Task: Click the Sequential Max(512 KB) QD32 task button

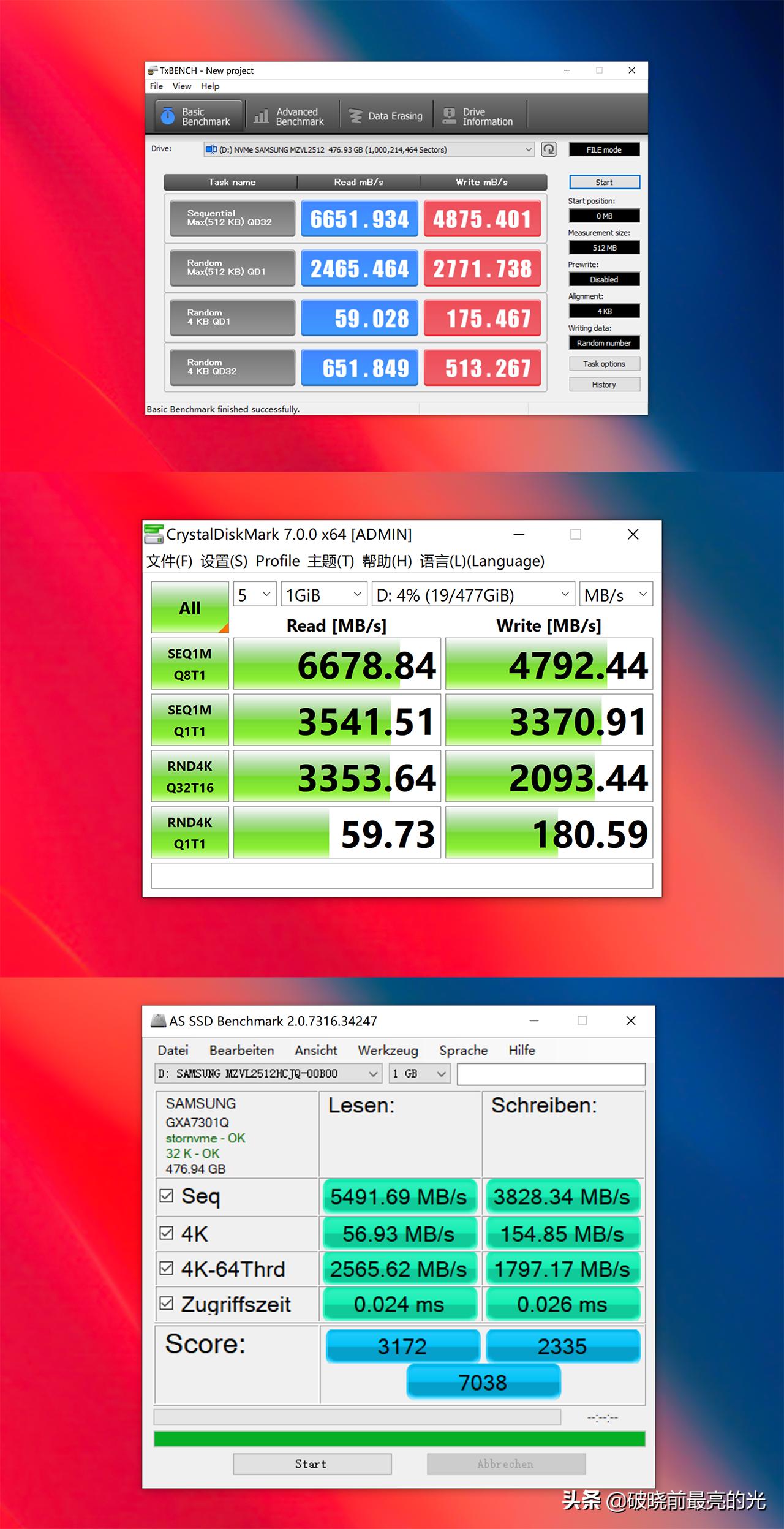Action: tap(232, 218)
